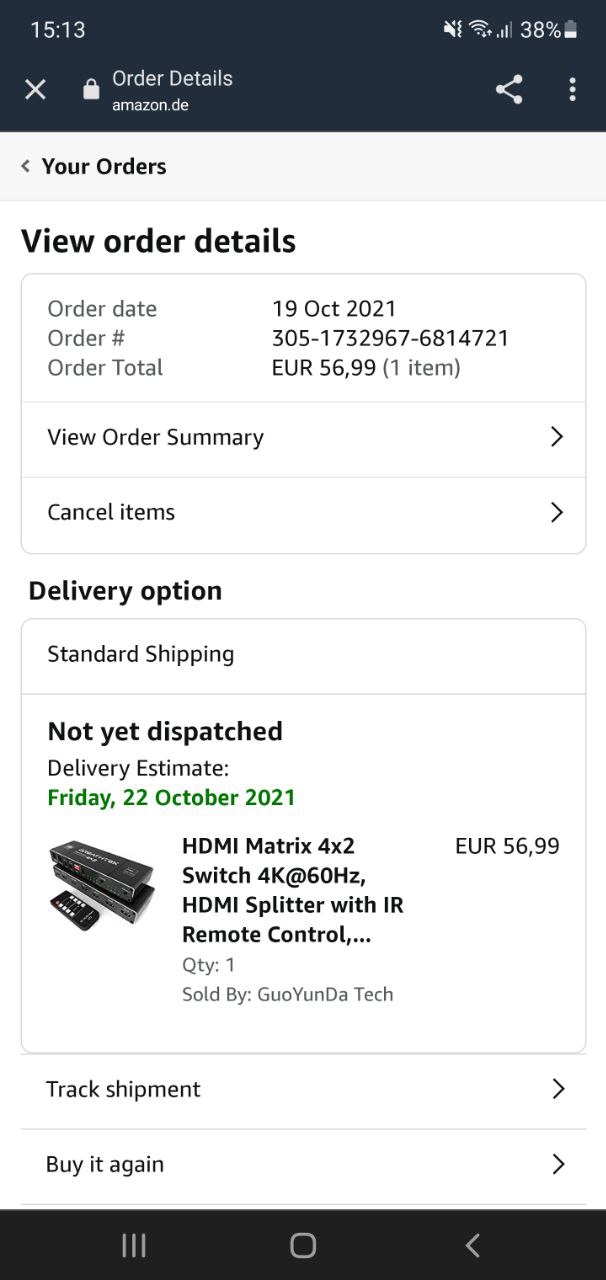Open Track shipment chevron arrow
This screenshot has width=606, height=1280.
[558, 1089]
